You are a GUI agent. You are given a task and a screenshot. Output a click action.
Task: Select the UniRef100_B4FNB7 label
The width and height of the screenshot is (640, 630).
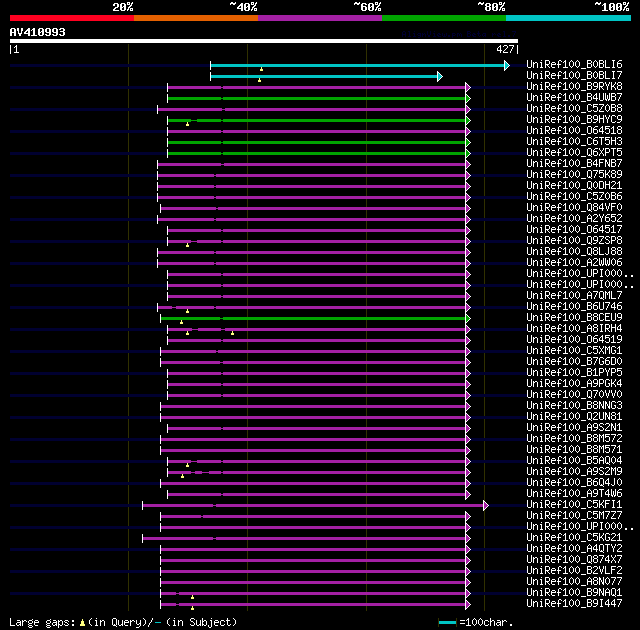click(574, 163)
